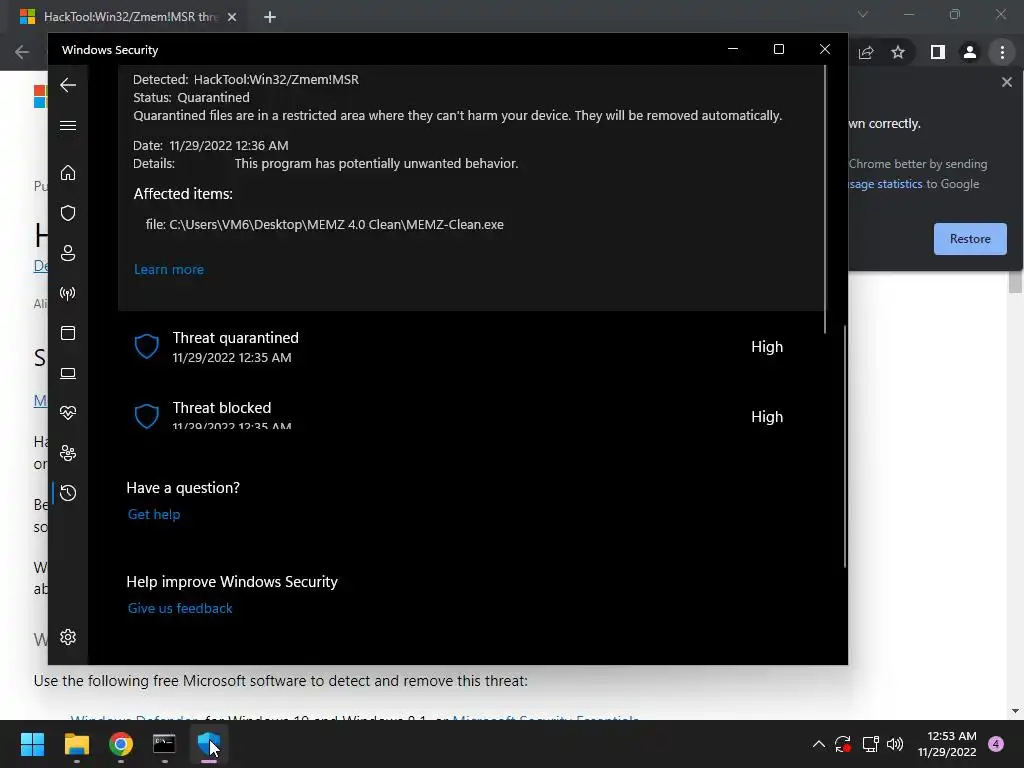Screen dimensions: 1024x768
Task: Click the Threat quarantined shield icon
Action: coord(146,347)
